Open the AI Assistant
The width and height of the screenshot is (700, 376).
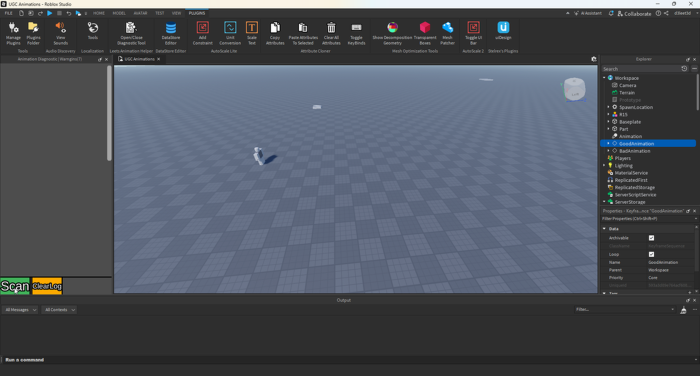point(588,13)
